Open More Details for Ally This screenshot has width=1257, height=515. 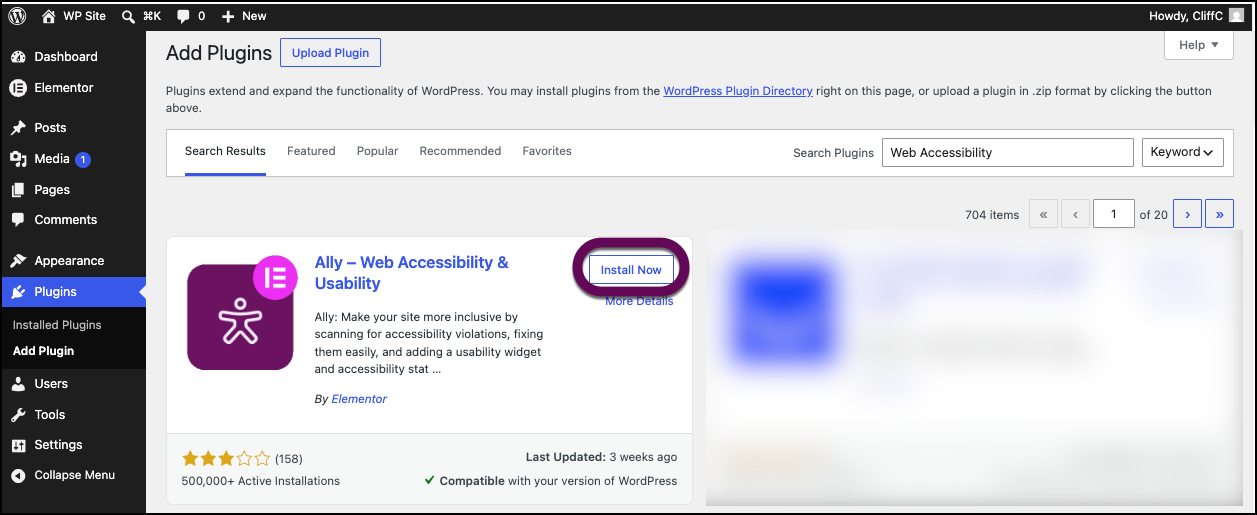point(639,301)
